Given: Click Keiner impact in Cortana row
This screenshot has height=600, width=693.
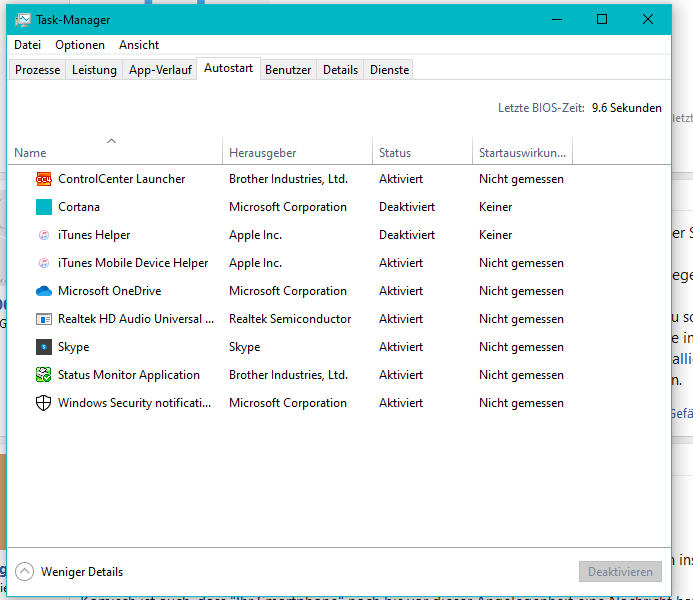Looking at the screenshot, I should [x=495, y=207].
